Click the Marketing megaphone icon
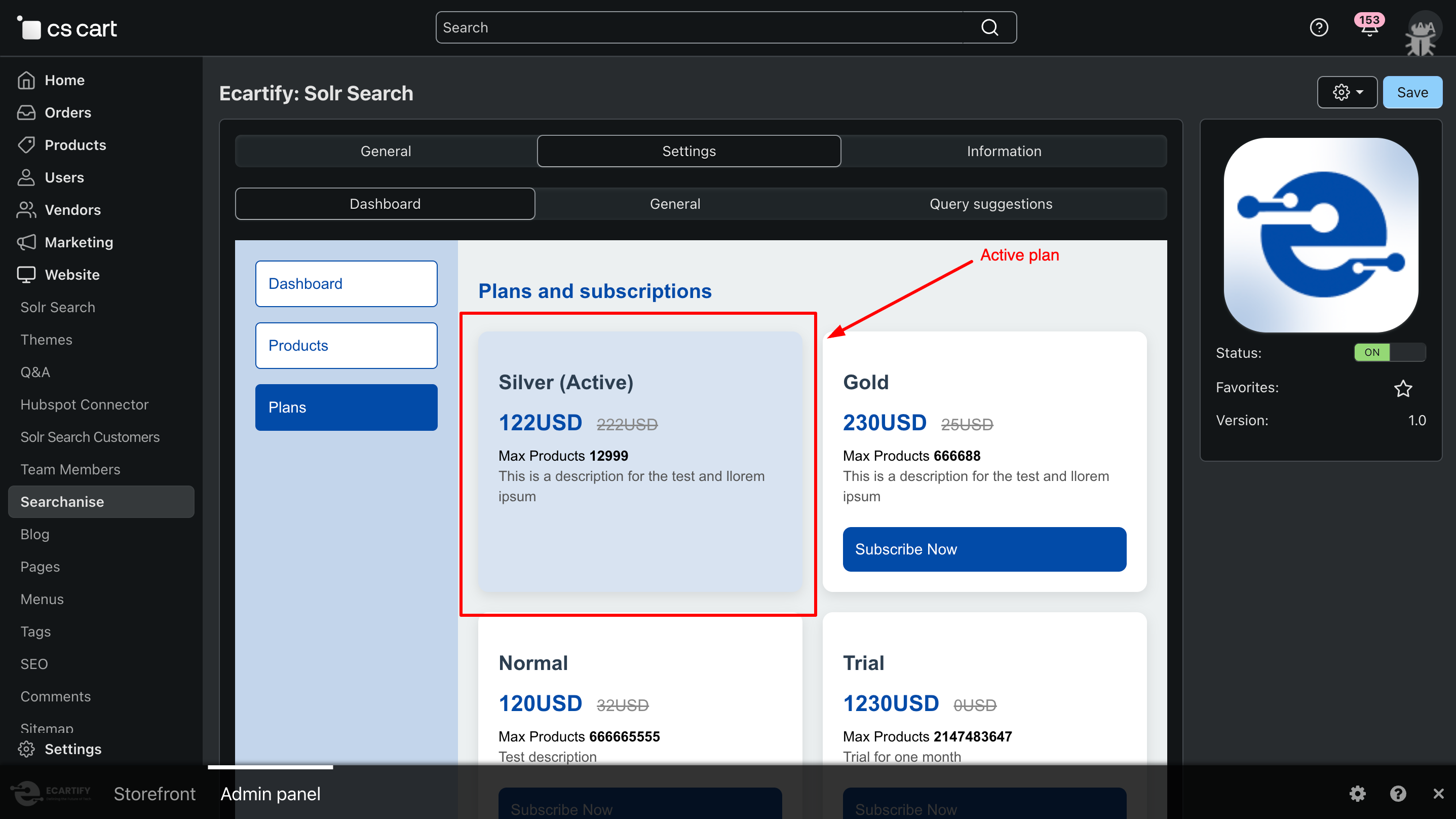The width and height of the screenshot is (1456, 819). click(26, 242)
